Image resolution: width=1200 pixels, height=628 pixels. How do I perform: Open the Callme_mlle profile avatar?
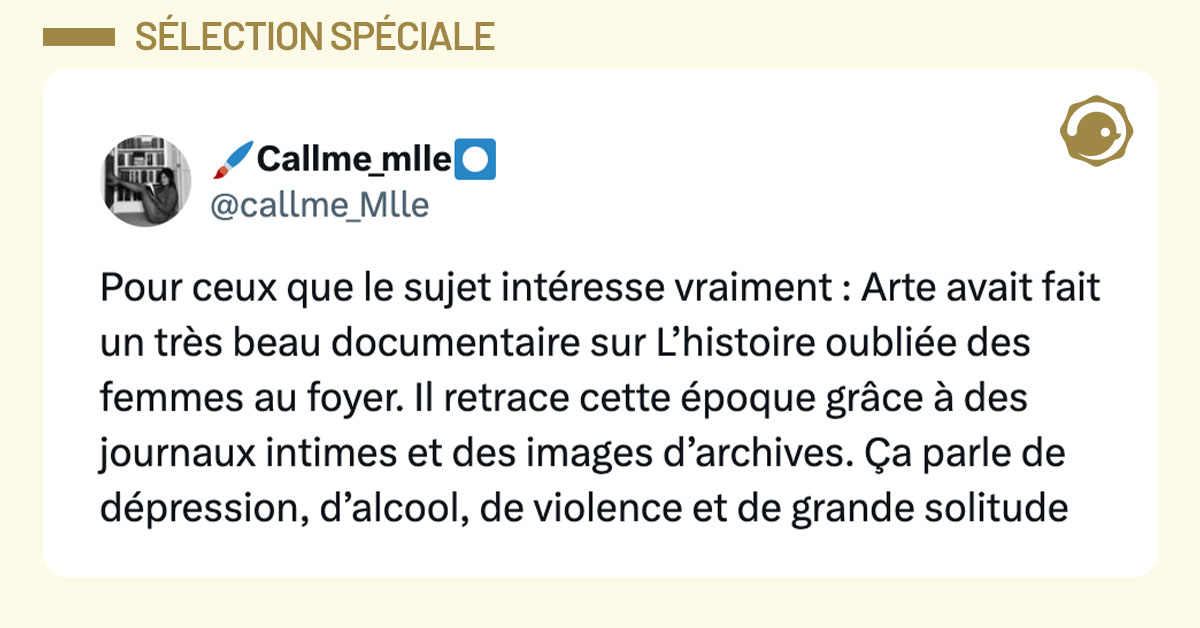[x=146, y=183]
